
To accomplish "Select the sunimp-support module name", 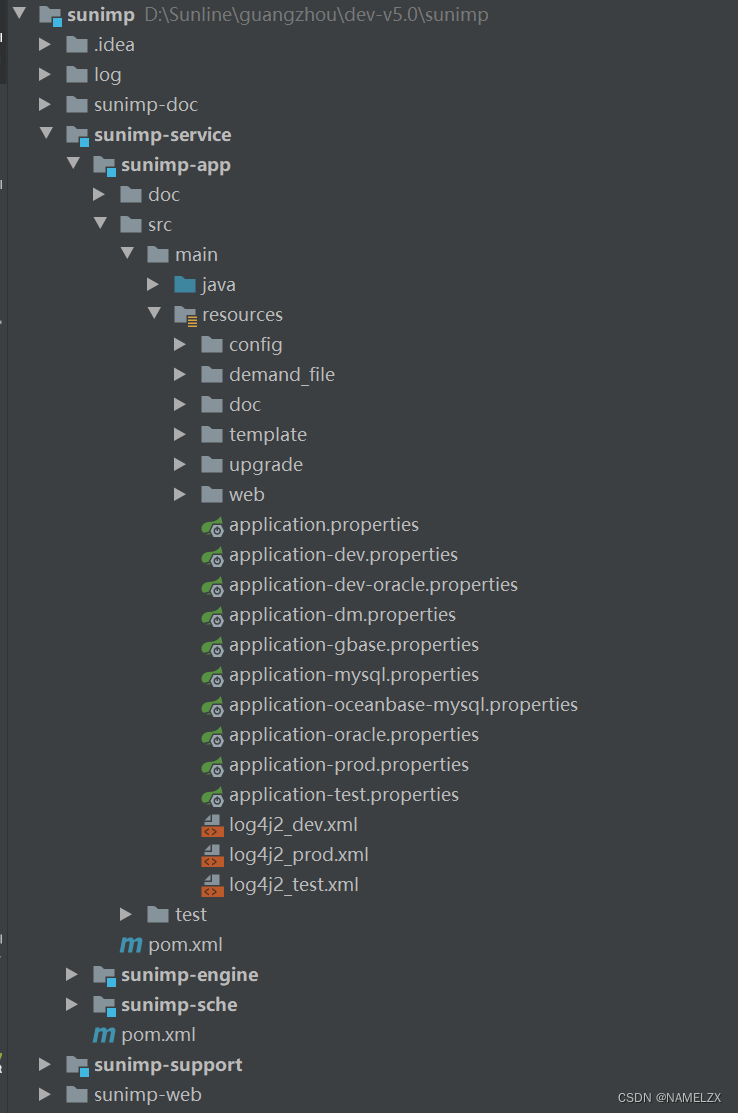I will (168, 1065).
